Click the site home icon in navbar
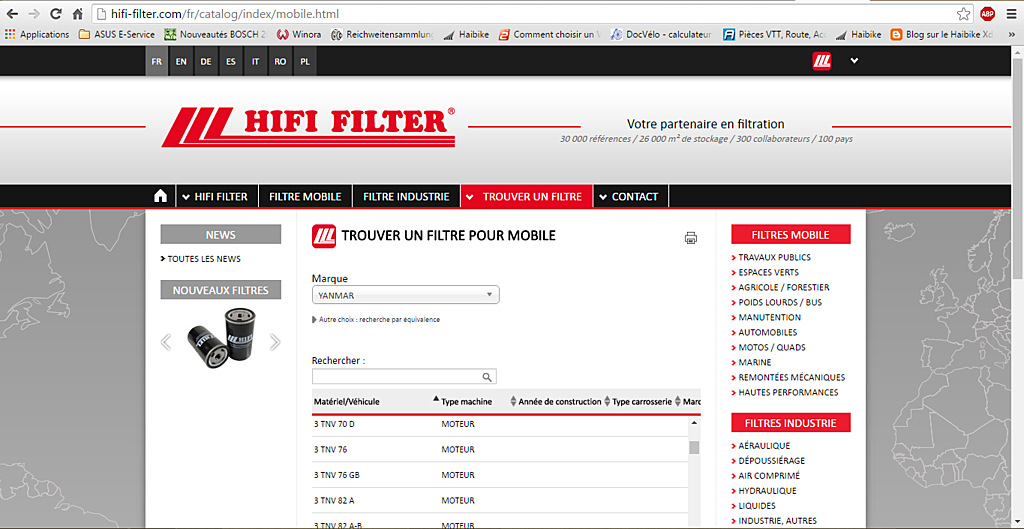The width and height of the screenshot is (1024, 529). 161,196
